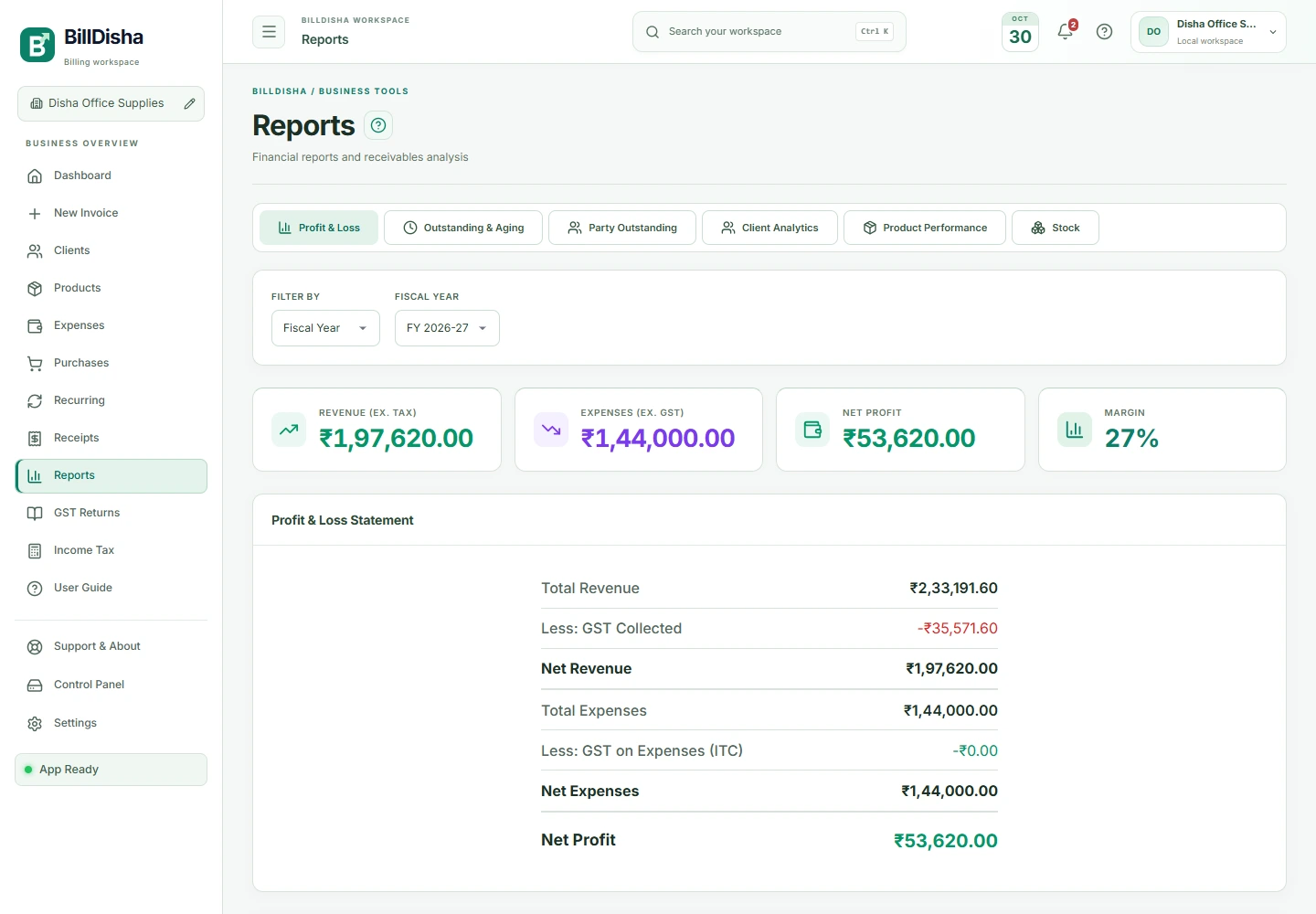The image size is (1316, 914).
Task: Go to Purchases in sidebar
Action: pos(111,363)
